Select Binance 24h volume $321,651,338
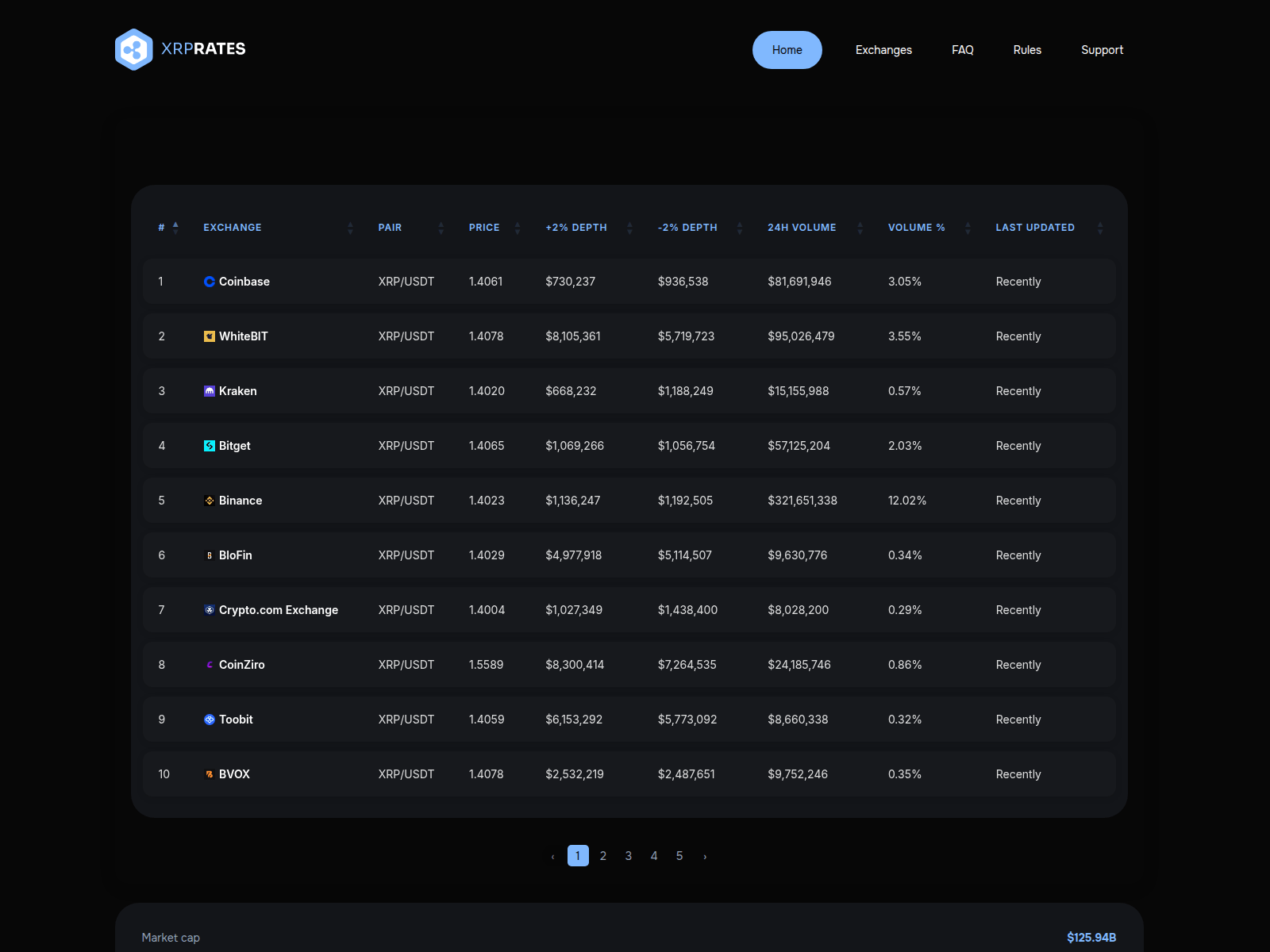The height and width of the screenshot is (952, 1270). pyautogui.click(x=802, y=501)
